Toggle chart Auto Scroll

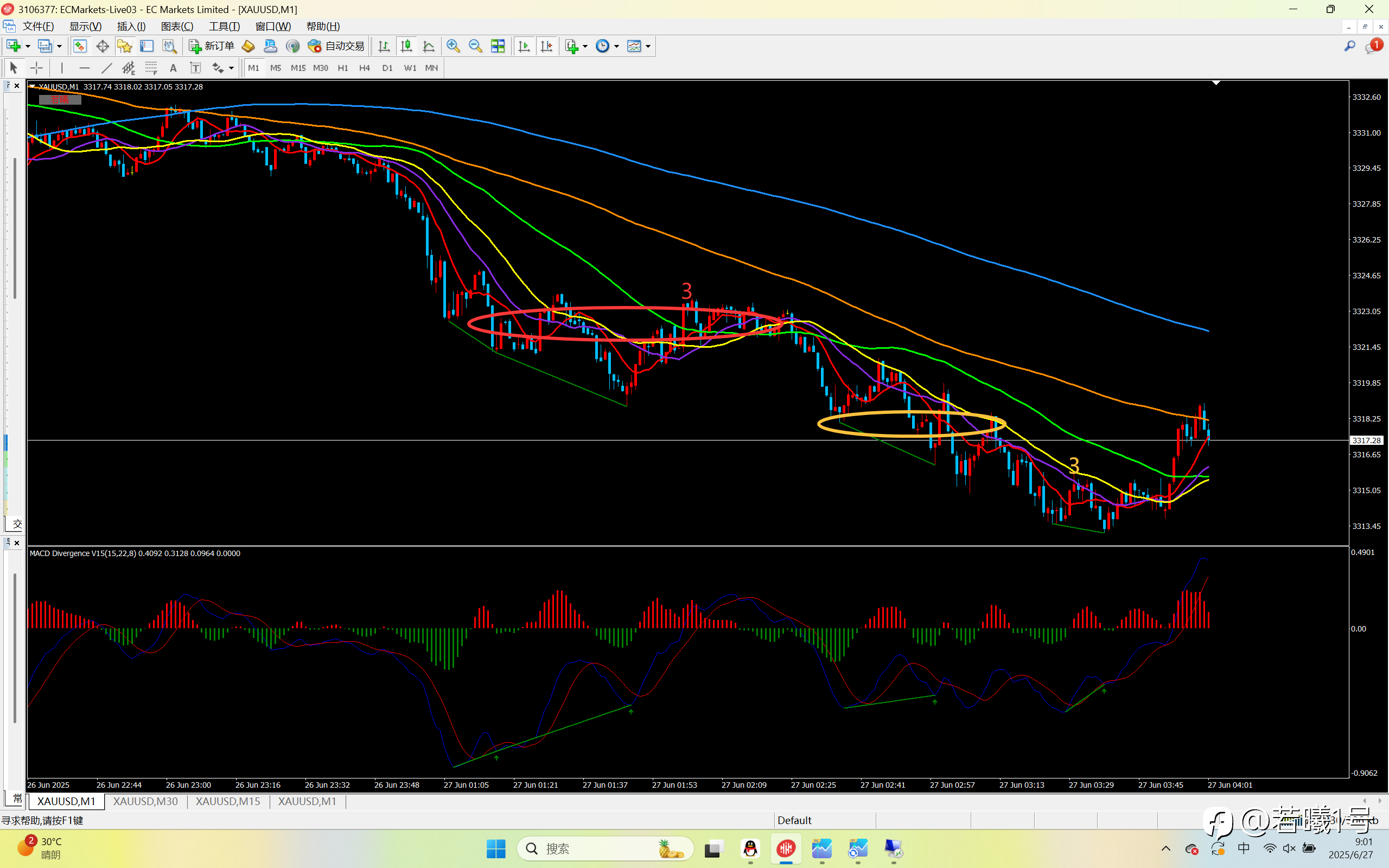[x=524, y=46]
